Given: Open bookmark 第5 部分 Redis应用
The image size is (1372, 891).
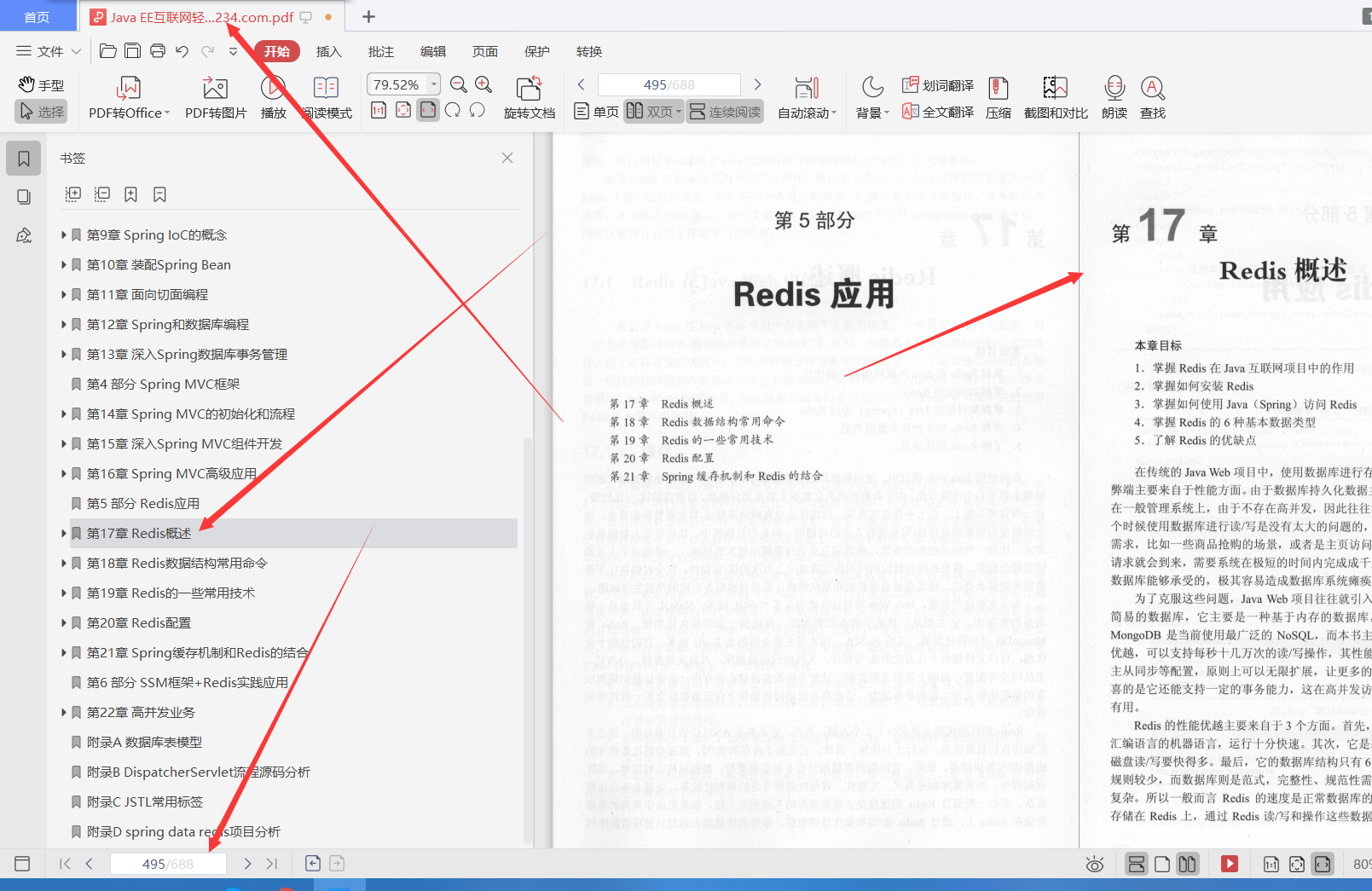Looking at the screenshot, I should pos(143,504).
